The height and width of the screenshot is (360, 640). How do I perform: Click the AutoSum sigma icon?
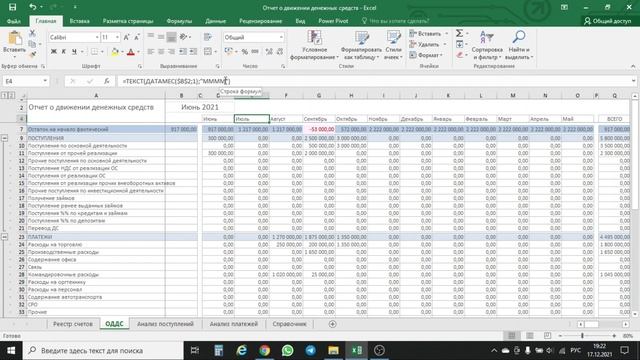459,33
